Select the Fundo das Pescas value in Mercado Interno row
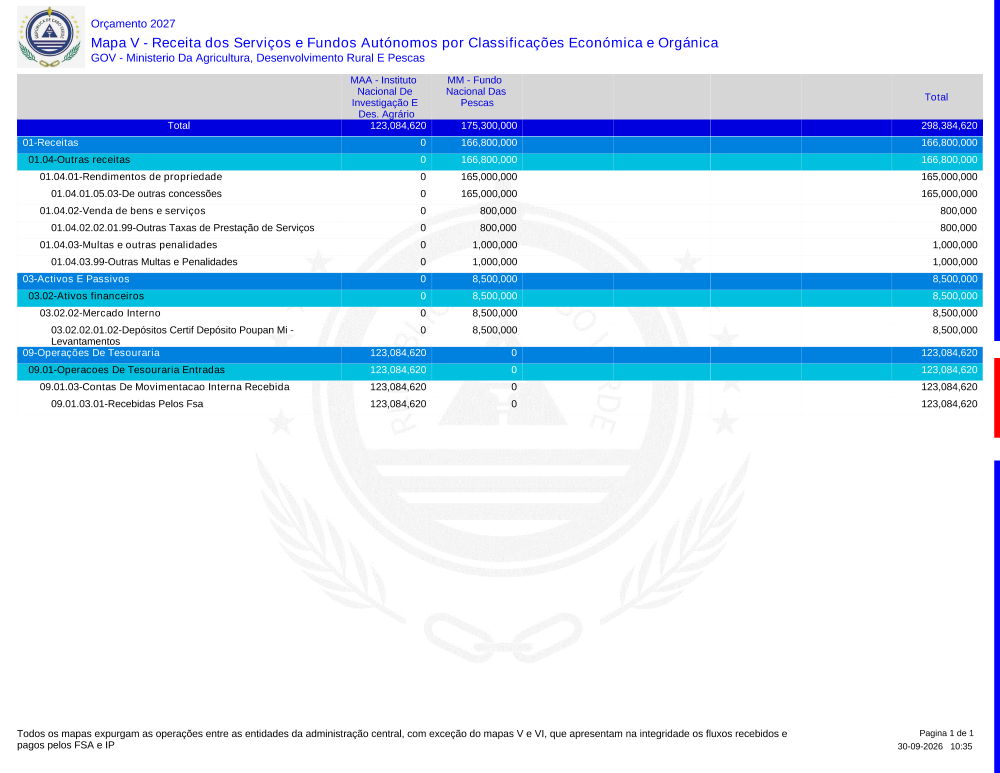The image size is (1000, 773). tap(495, 313)
